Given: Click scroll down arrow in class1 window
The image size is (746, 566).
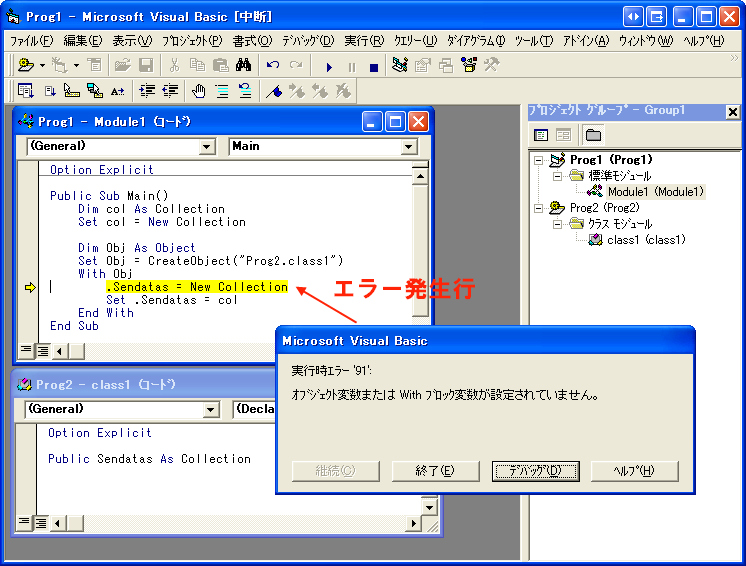Looking at the screenshot, I should click(x=429, y=507).
